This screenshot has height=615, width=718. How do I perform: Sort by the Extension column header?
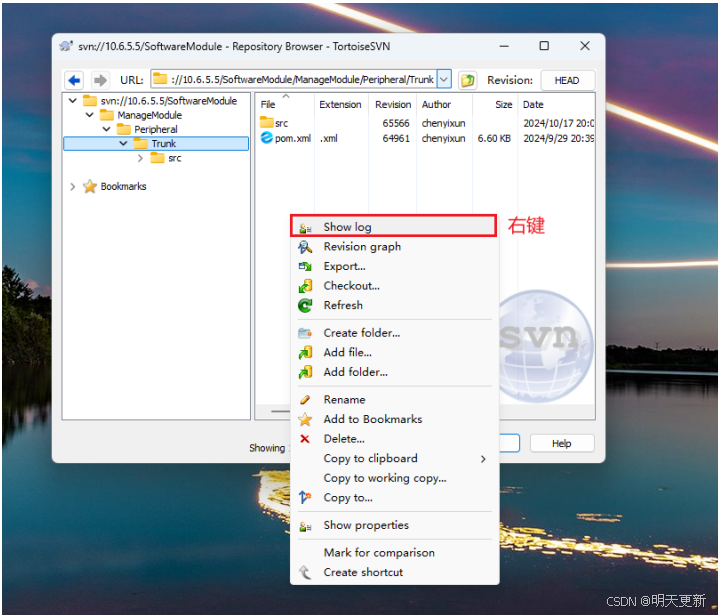coord(341,104)
